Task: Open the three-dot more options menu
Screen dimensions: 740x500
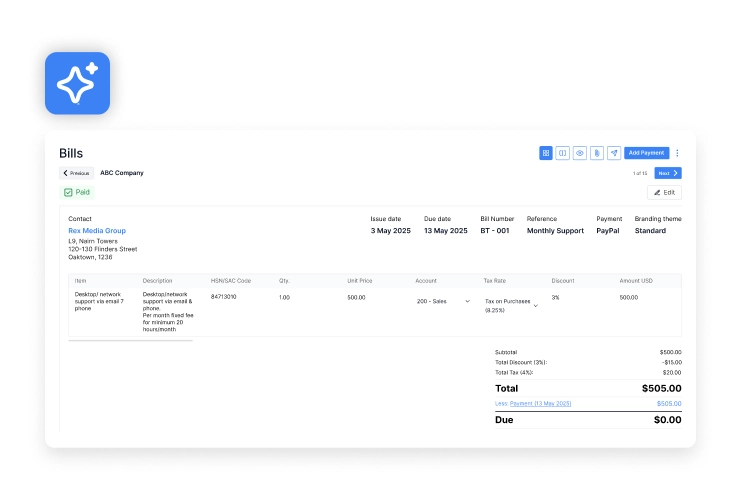Action: click(677, 153)
